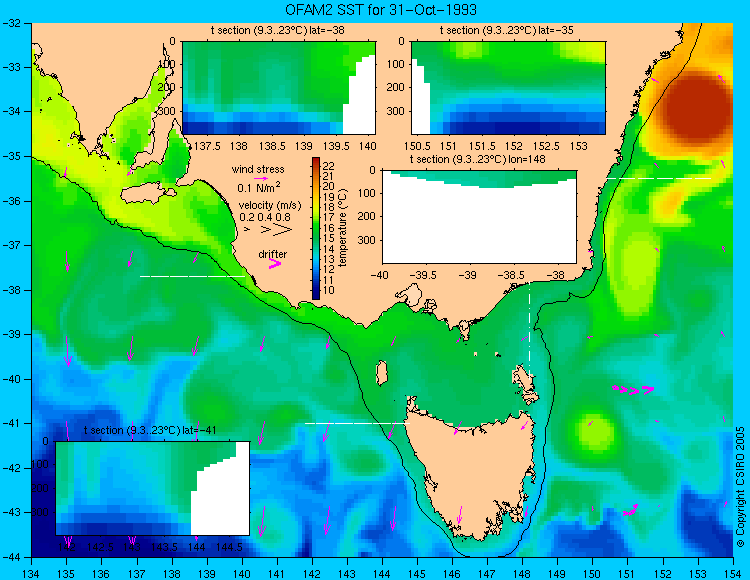The width and height of the screenshot is (750, 580).
Task: Click the magenta drifter track near 151°E, -43
Action: point(631,511)
